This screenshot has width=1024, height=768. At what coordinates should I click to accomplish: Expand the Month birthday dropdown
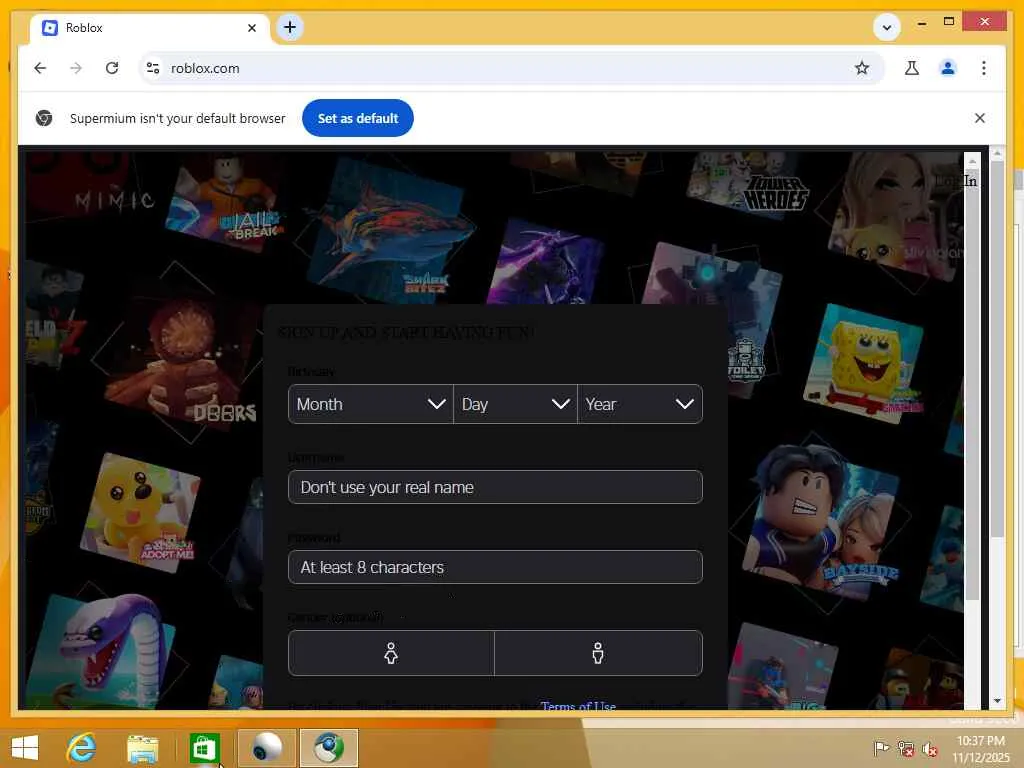click(370, 404)
